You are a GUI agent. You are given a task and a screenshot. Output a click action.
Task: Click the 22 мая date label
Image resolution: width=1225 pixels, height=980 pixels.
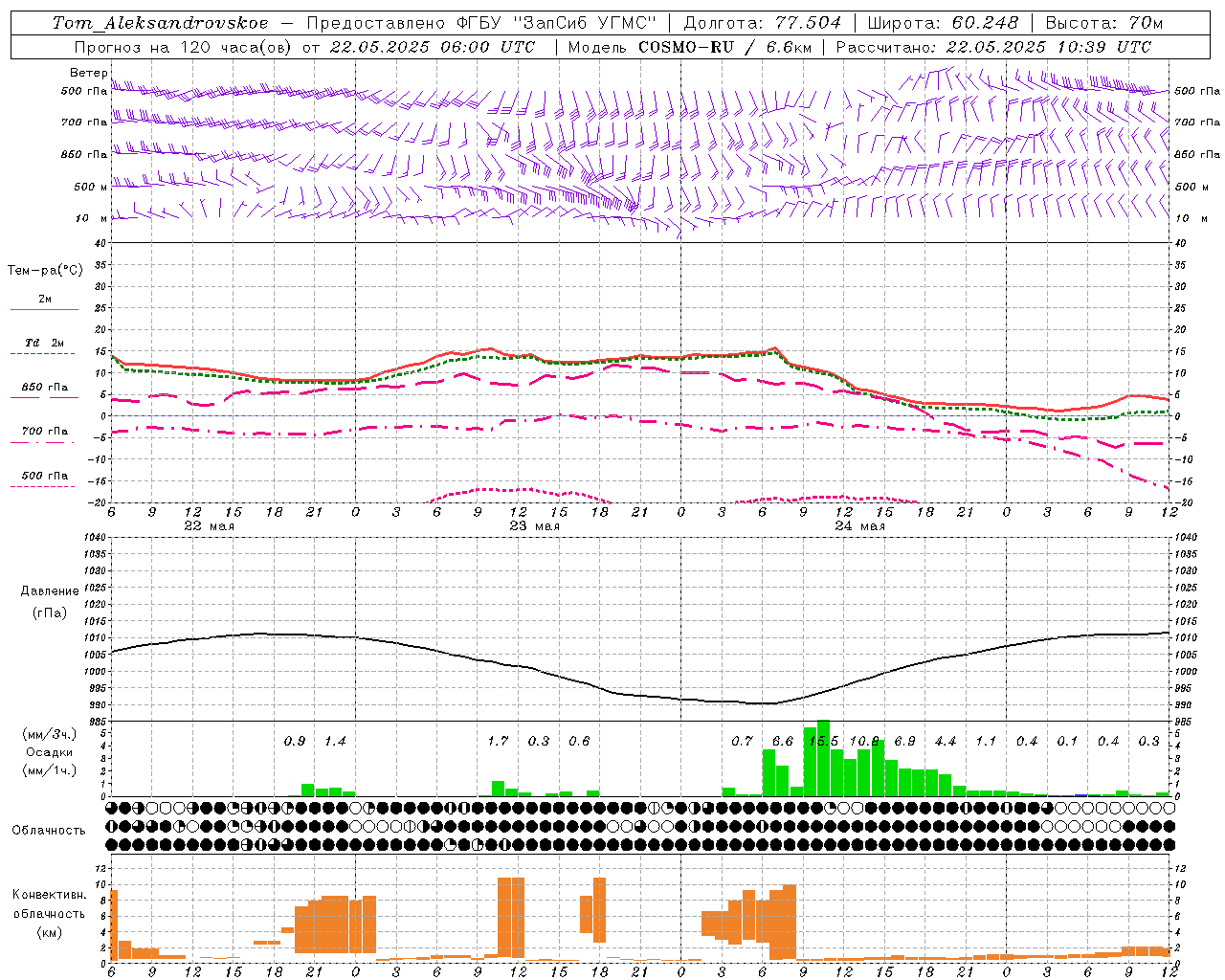tap(209, 525)
